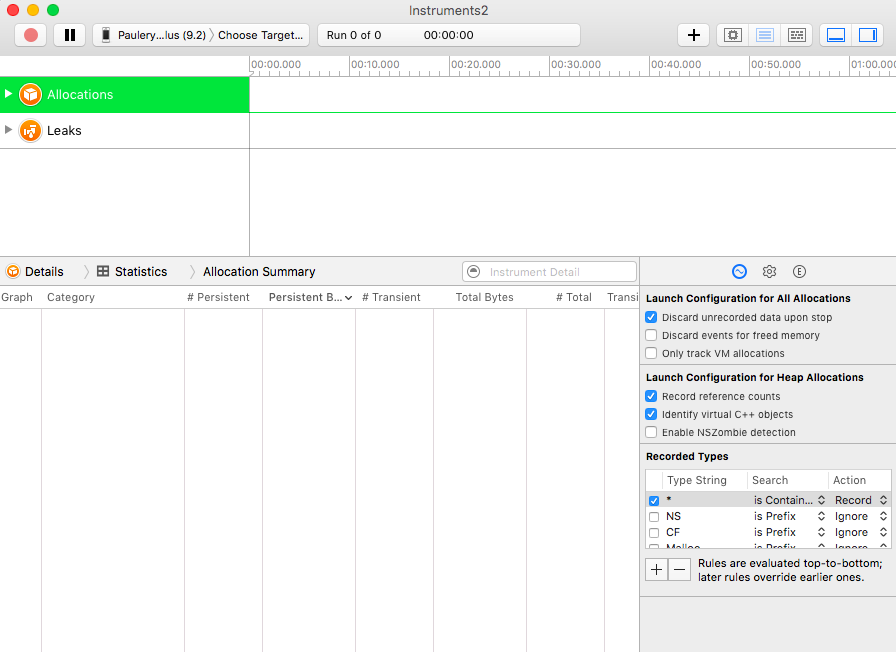Enable Only track VM allocations
Image resolution: width=896 pixels, height=652 pixels.
pyautogui.click(x=651, y=353)
